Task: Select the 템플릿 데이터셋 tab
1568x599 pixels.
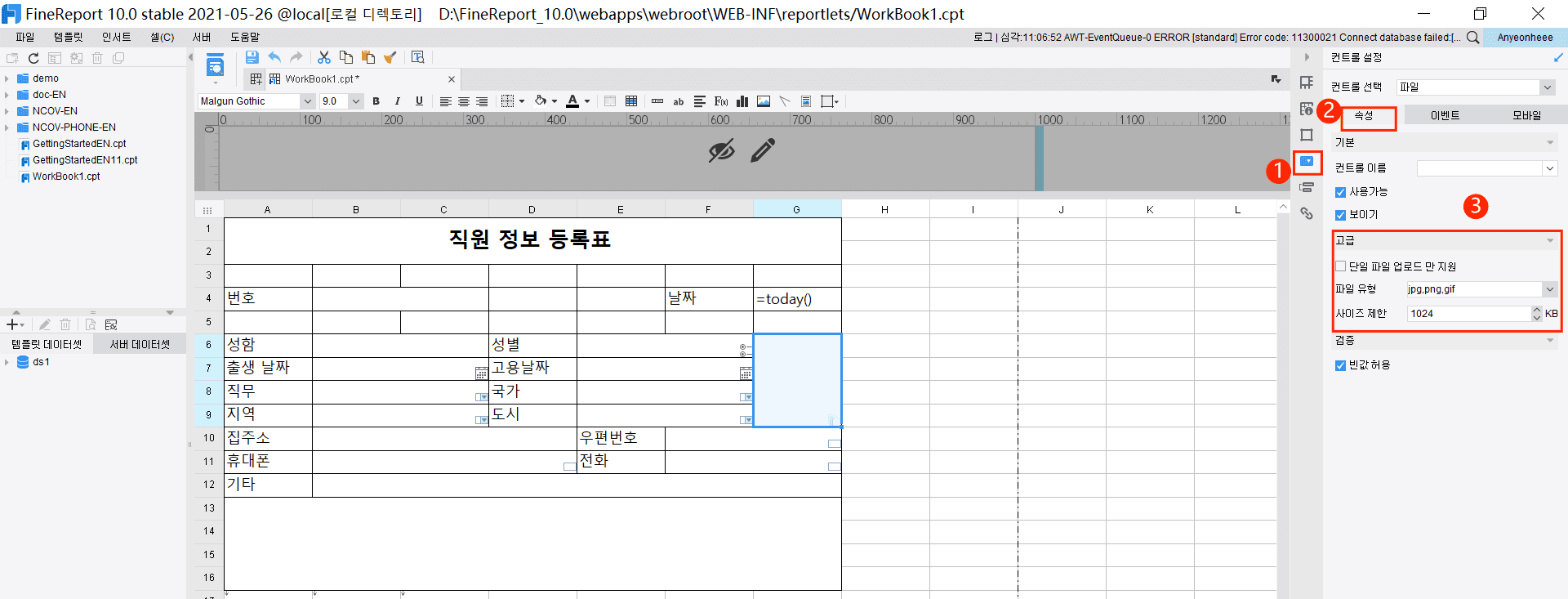Action: pyautogui.click(x=47, y=345)
